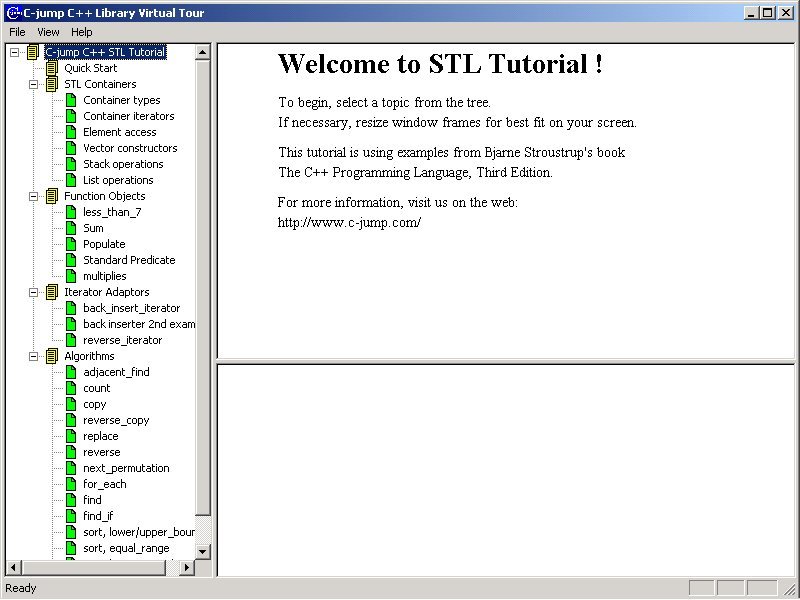Collapse the Iterator Adaptors tree branch
Screen dimensions: 800x600
pos(34,292)
